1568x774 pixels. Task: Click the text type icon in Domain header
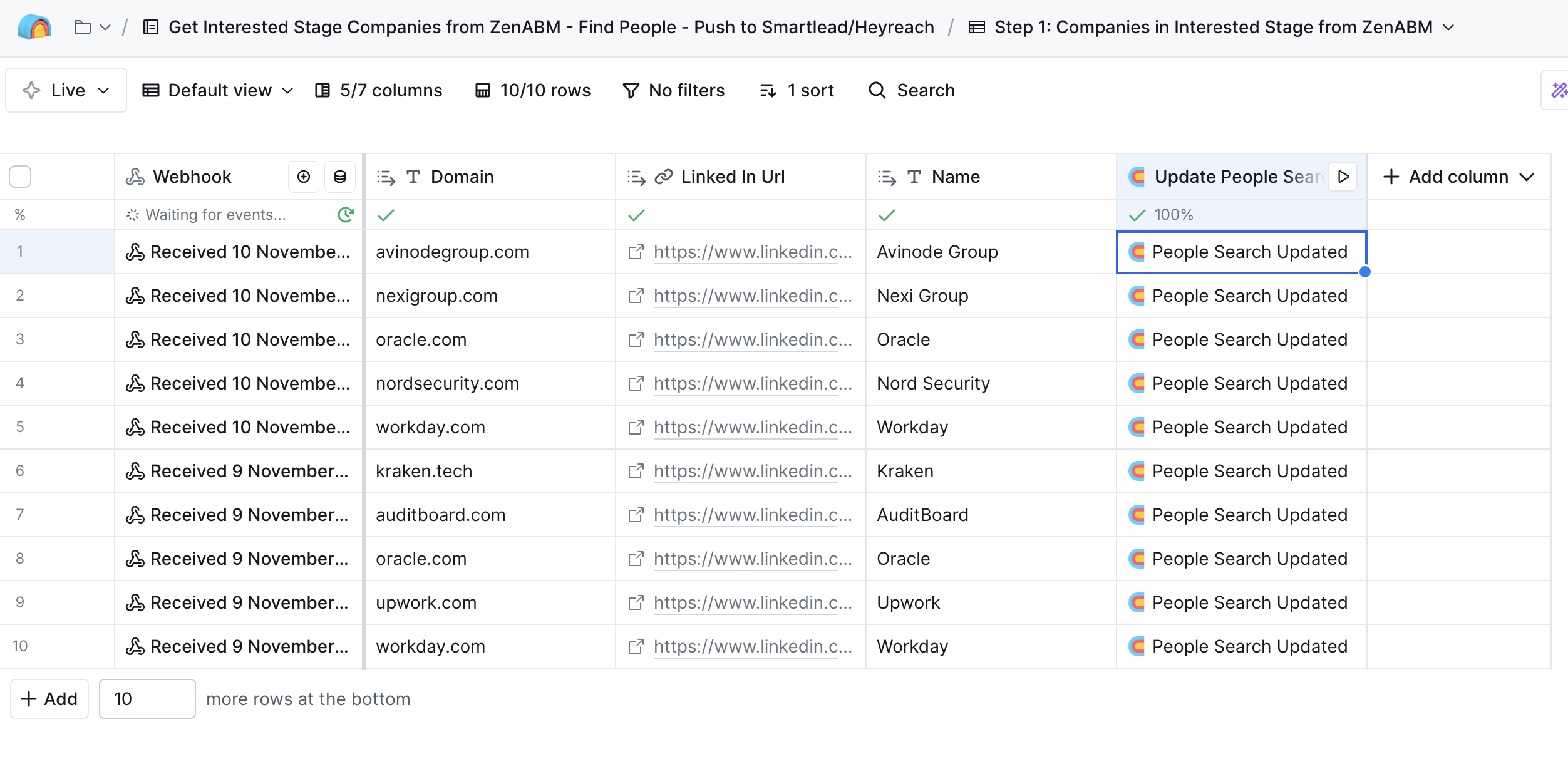[x=413, y=177]
